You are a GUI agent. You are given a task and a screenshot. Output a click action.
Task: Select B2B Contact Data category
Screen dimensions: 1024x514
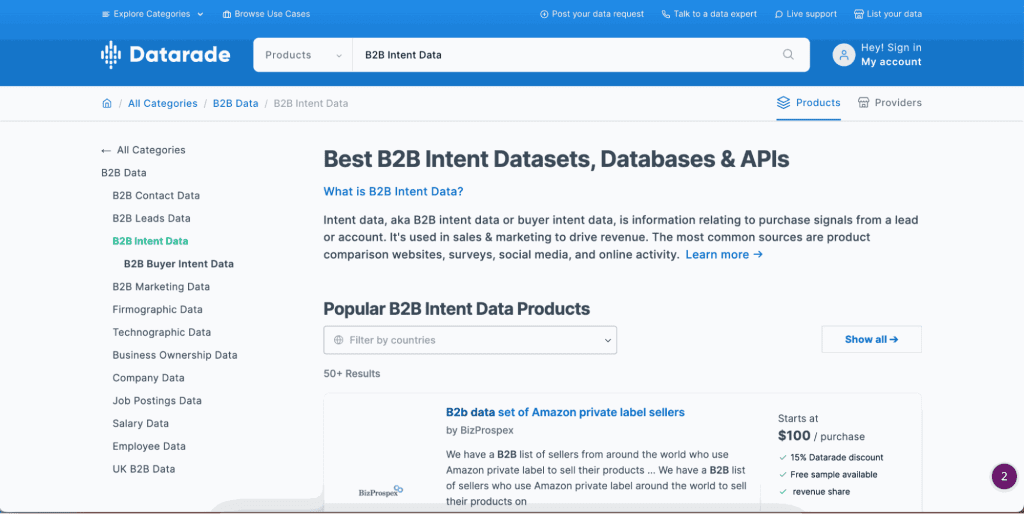(x=156, y=196)
